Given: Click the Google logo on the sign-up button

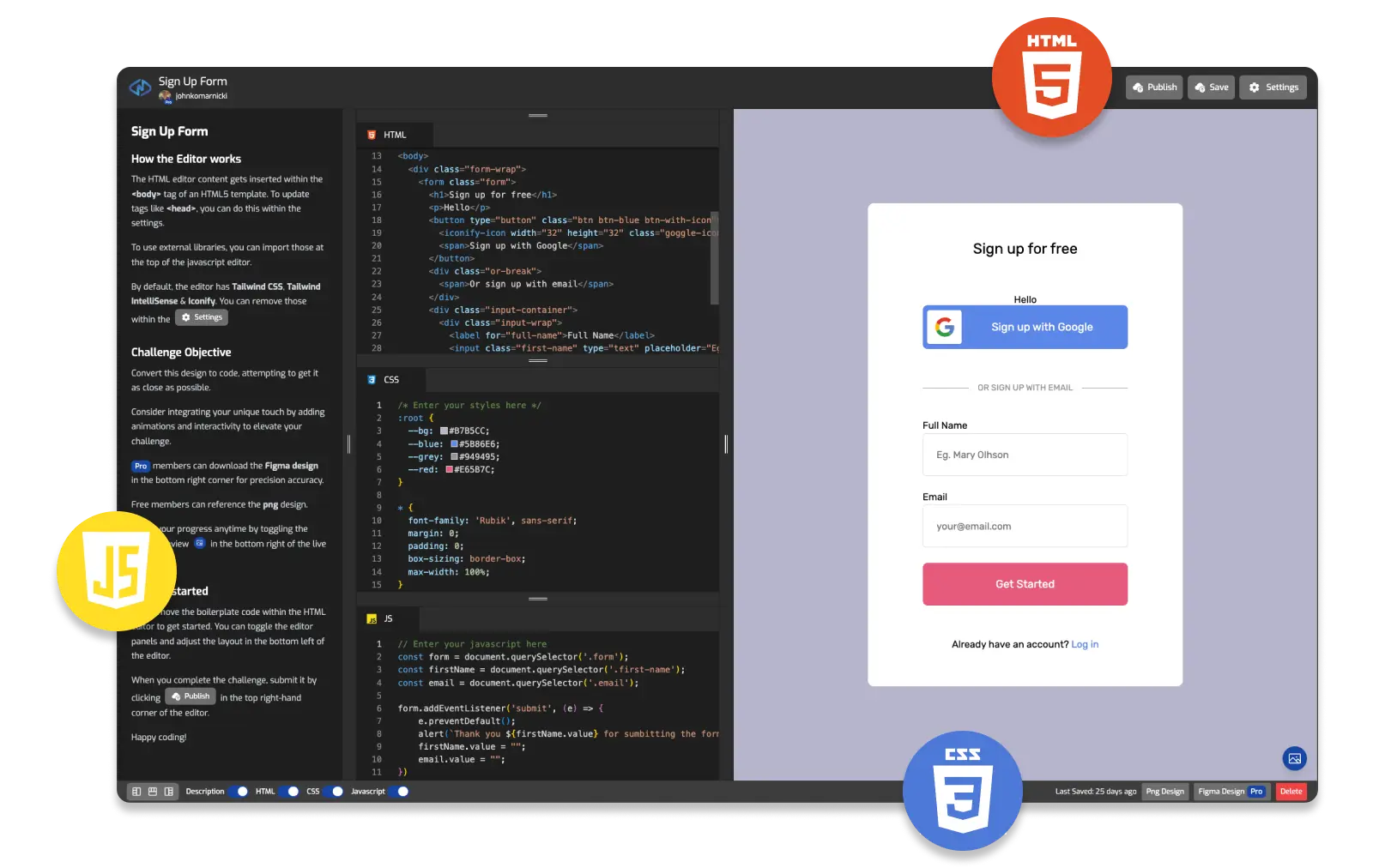Looking at the screenshot, I should click(x=945, y=327).
